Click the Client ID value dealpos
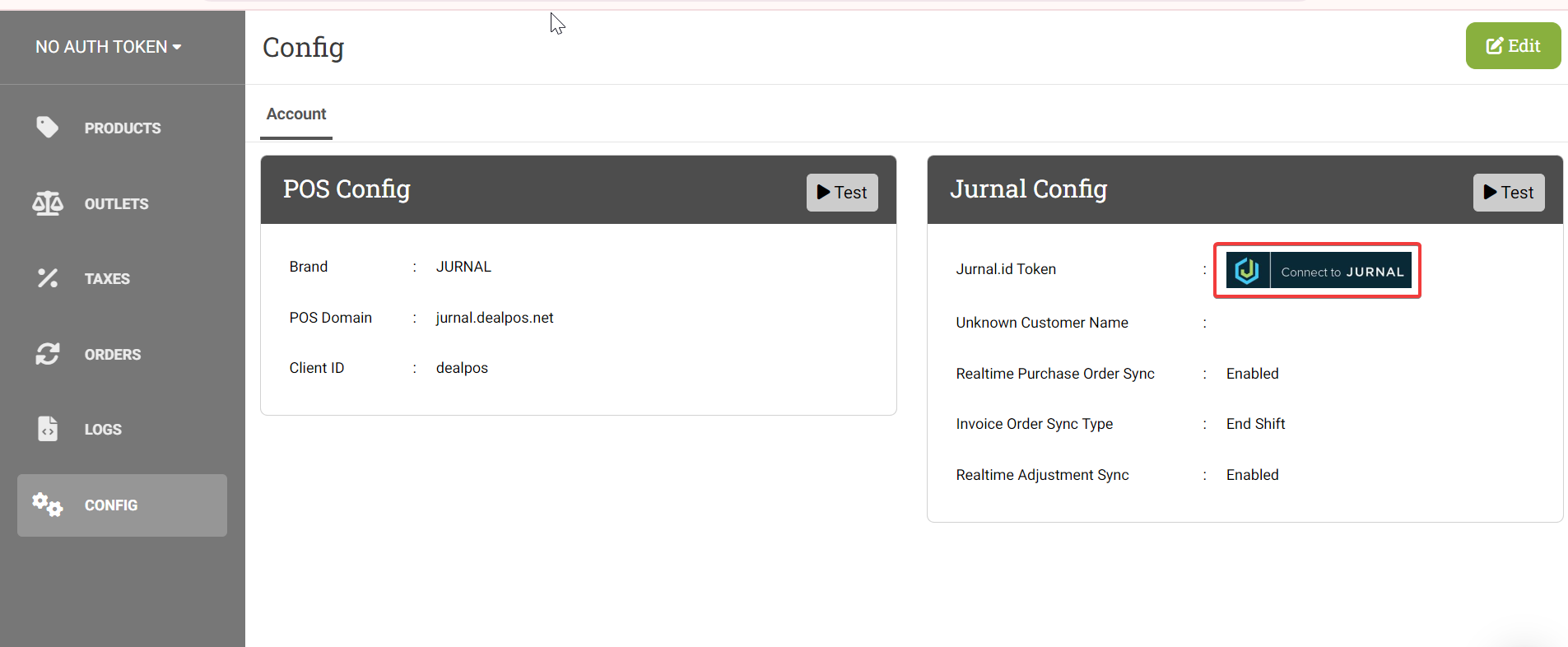The image size is (1568, 647). pyautogui.click(x=462, y=368)
